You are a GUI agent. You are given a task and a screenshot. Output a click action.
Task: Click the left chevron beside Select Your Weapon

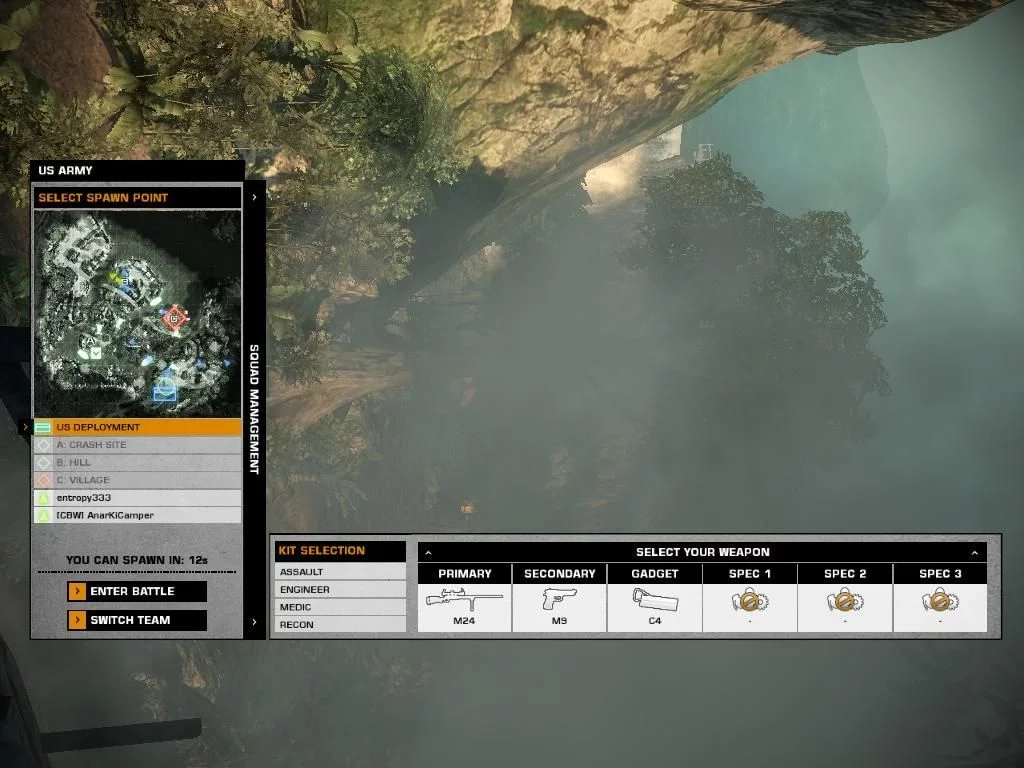click(x=428, y=552)
